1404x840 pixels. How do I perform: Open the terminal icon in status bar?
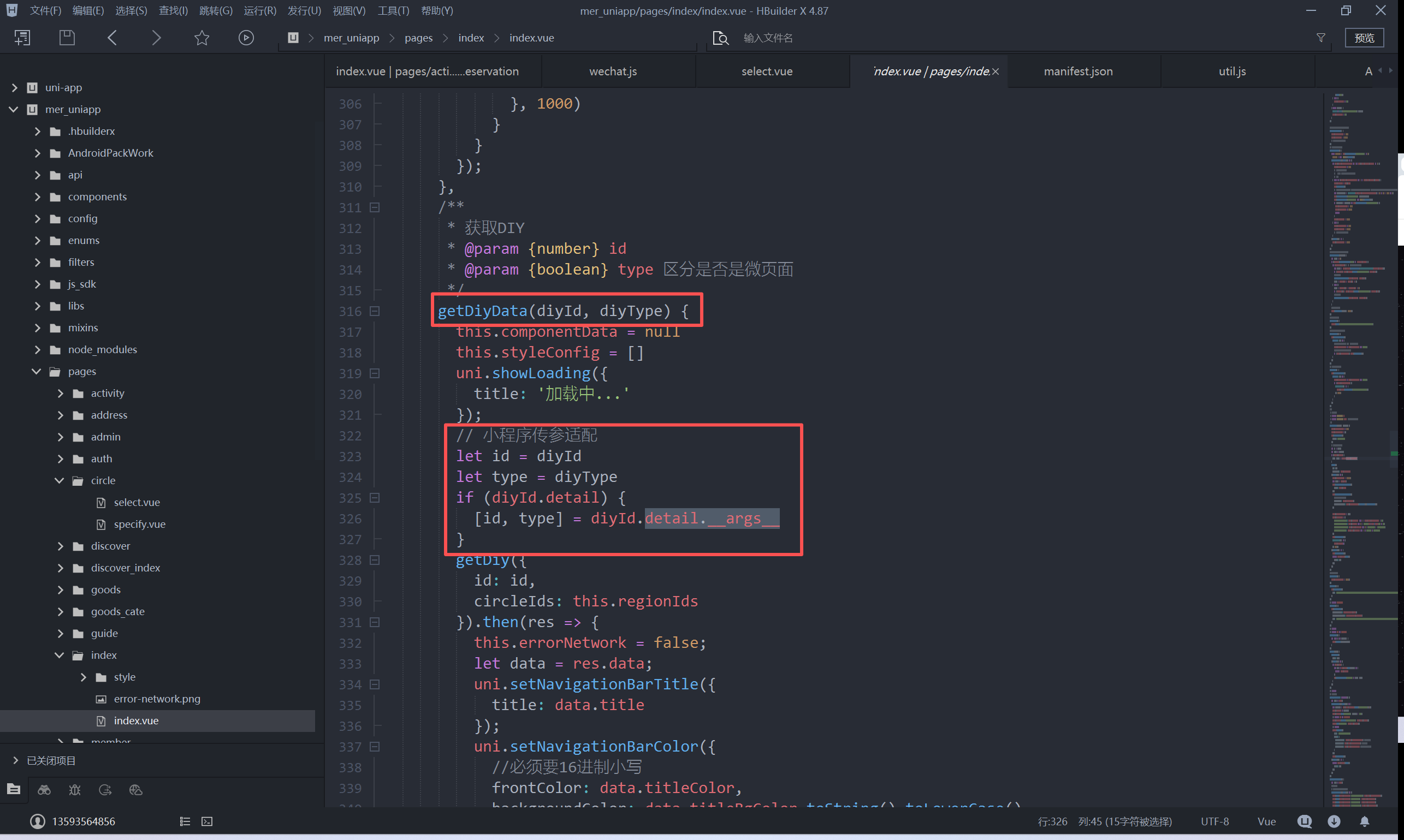point(208,821)
